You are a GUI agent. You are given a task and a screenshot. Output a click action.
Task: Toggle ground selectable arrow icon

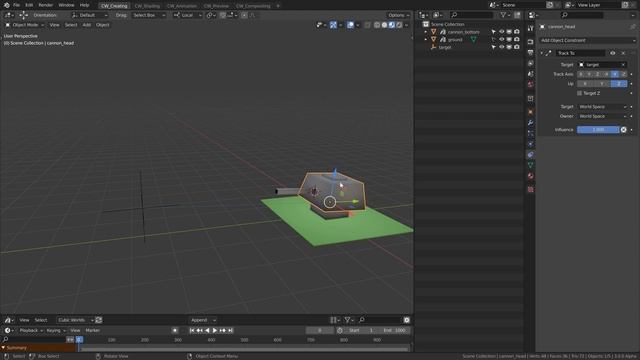click(x=493, y=40)
